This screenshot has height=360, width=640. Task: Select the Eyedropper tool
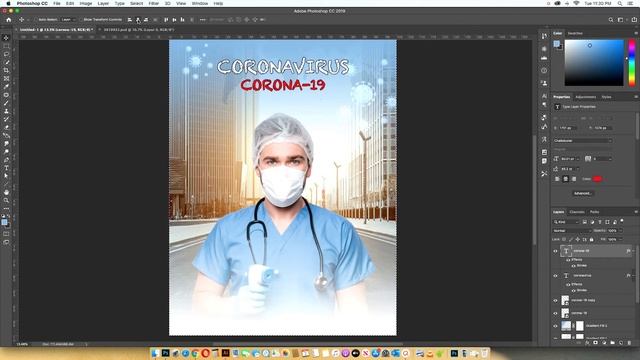6,87
